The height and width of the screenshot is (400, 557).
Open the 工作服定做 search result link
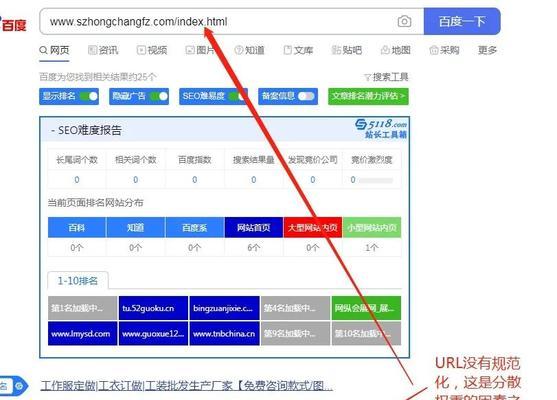pos(187,386)
